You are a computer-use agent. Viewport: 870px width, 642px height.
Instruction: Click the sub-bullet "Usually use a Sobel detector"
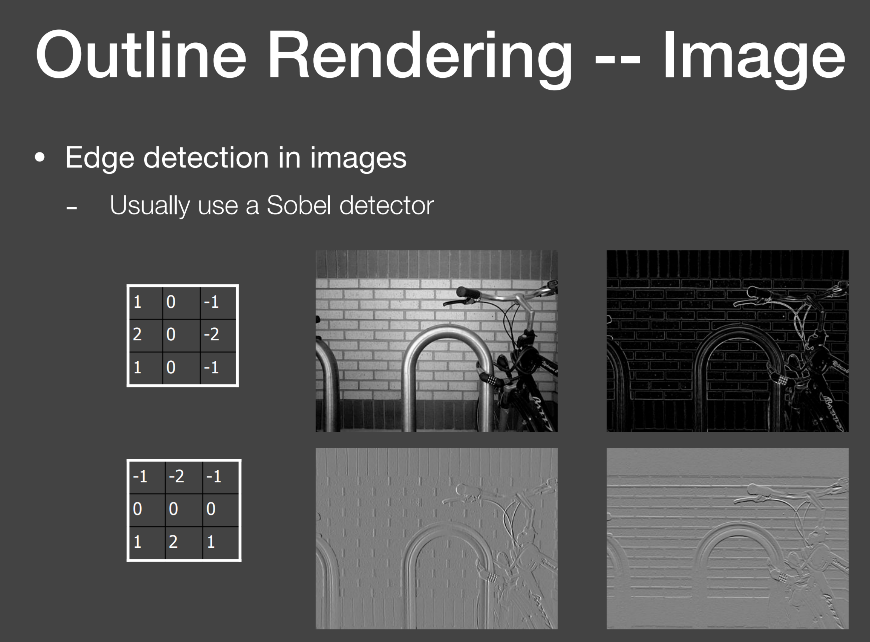(271, 205)
